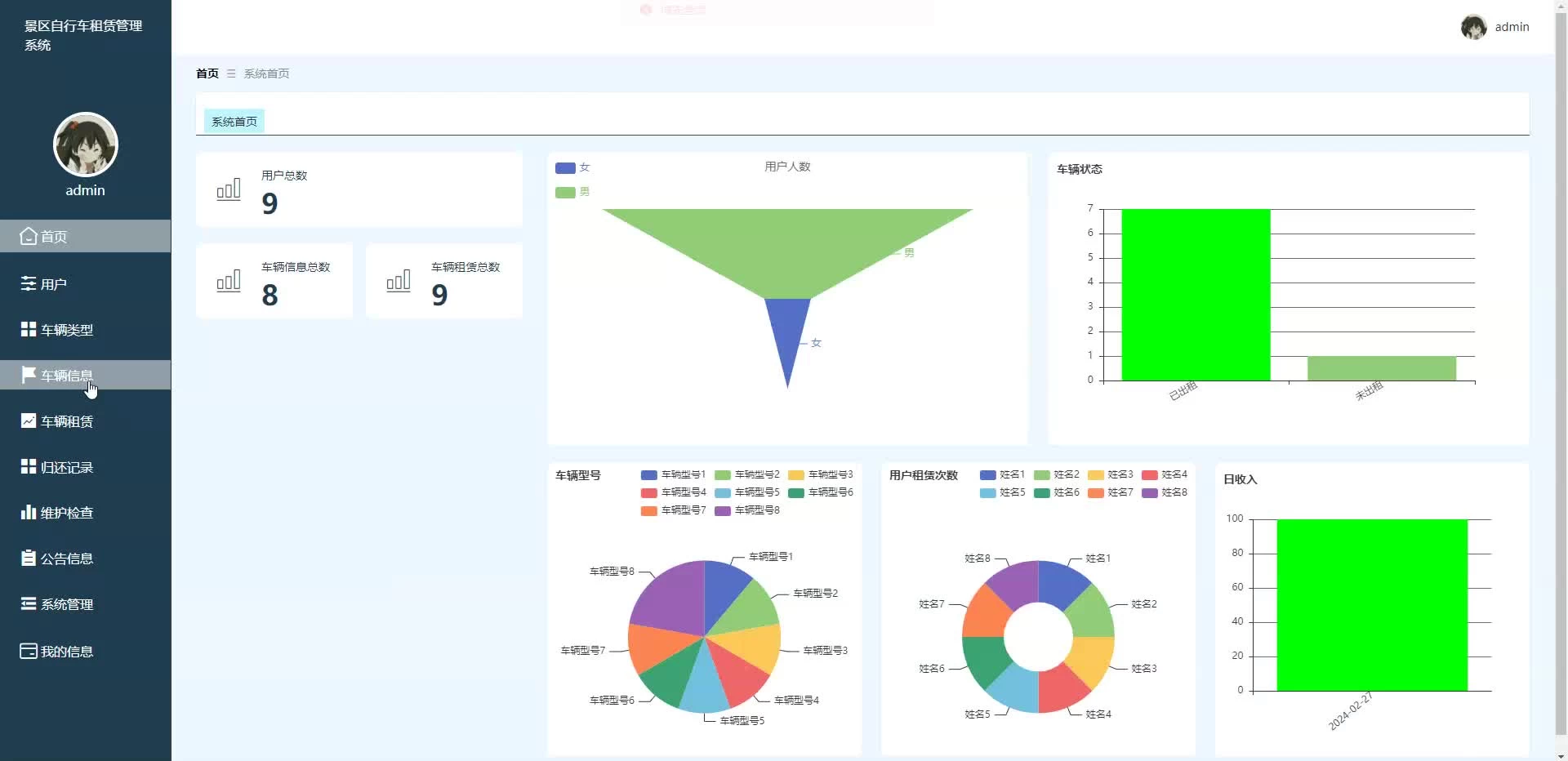Toggle the 女 legend in 用户人数 chart
1568x761 pixels.
[x=572, y=167]
